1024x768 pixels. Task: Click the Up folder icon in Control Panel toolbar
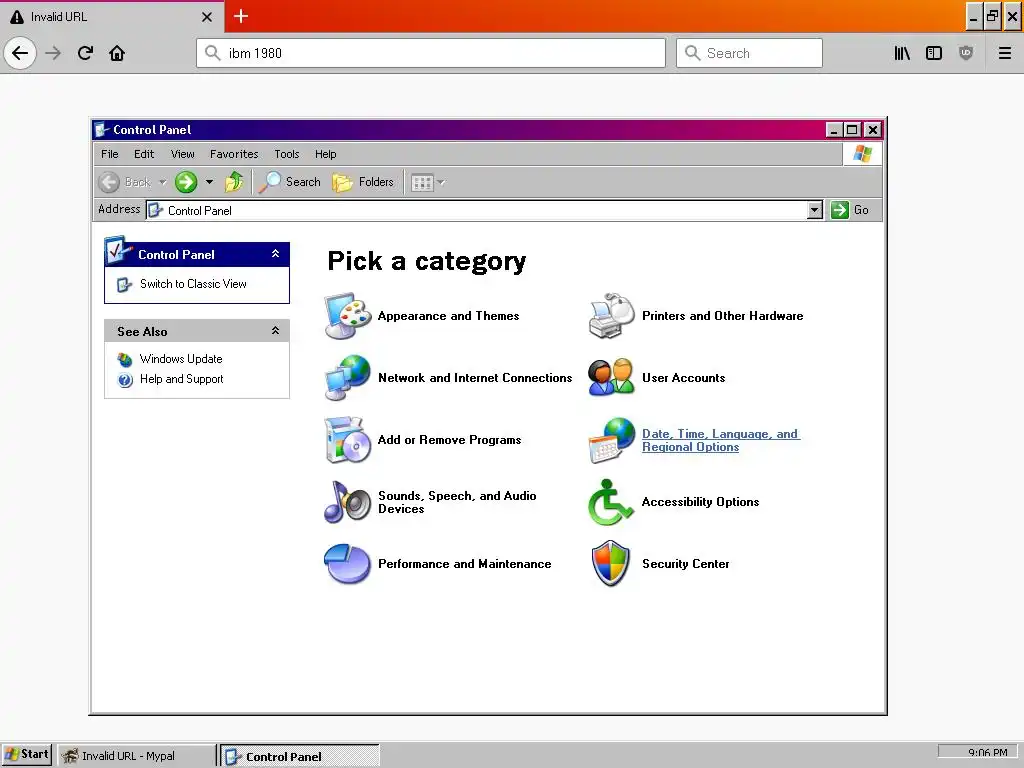234,182
